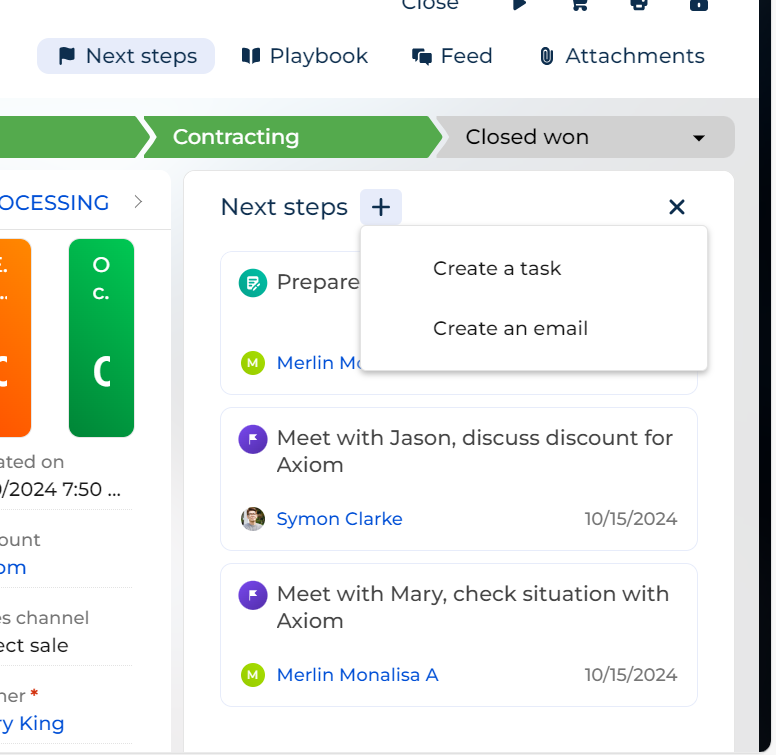Viewport: 776px width, 755px height.
Task: Click the play/run icon next to Close
Action: click(519, 4)
